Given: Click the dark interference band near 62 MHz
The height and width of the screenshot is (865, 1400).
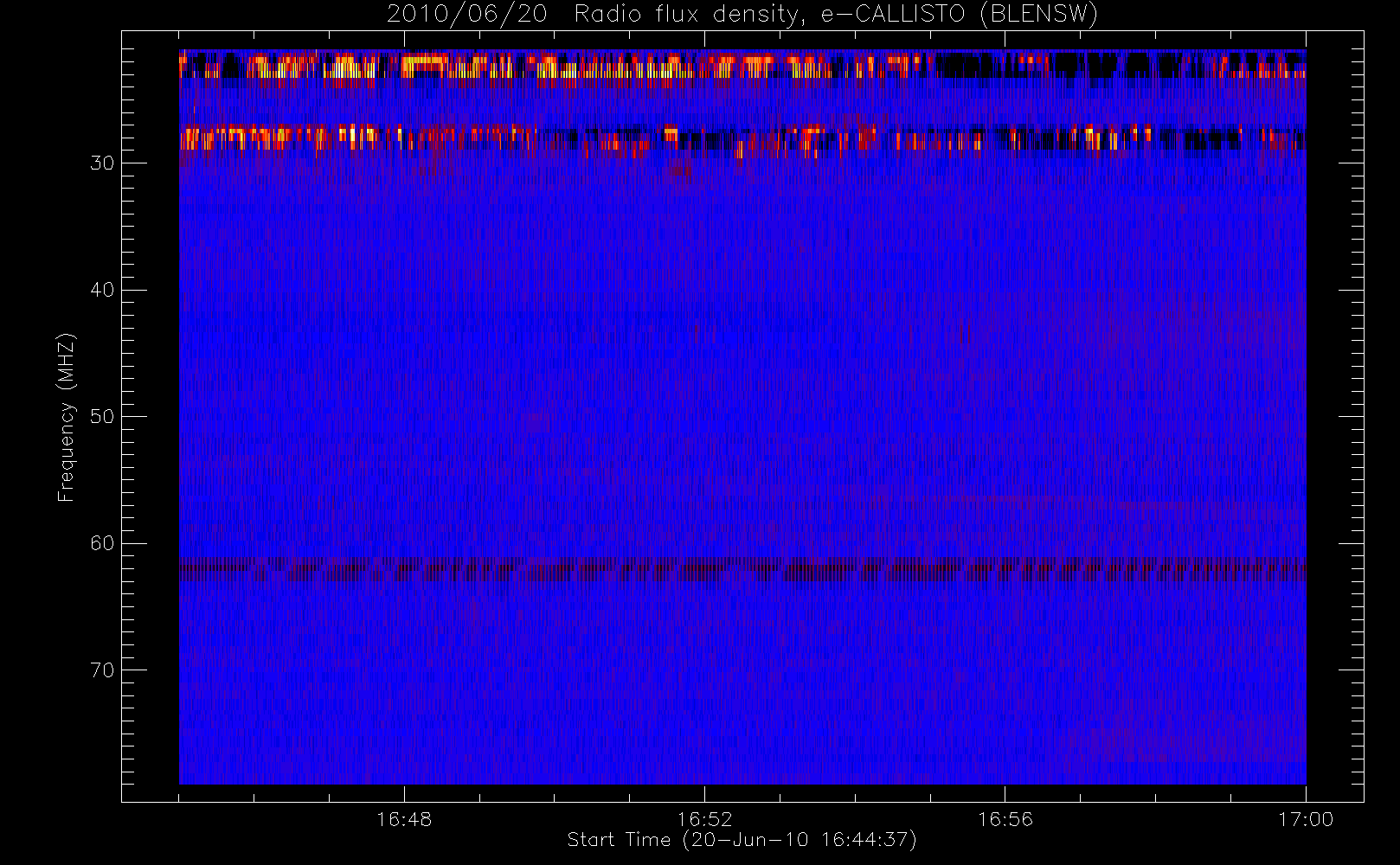Looking at the screenshot, I should click(742, 569).
